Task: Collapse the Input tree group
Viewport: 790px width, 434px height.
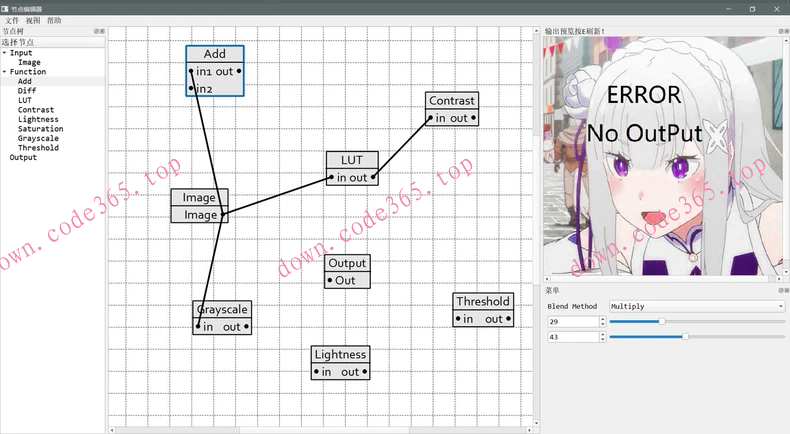Action: pyautogui.click(x=5, y=52)
